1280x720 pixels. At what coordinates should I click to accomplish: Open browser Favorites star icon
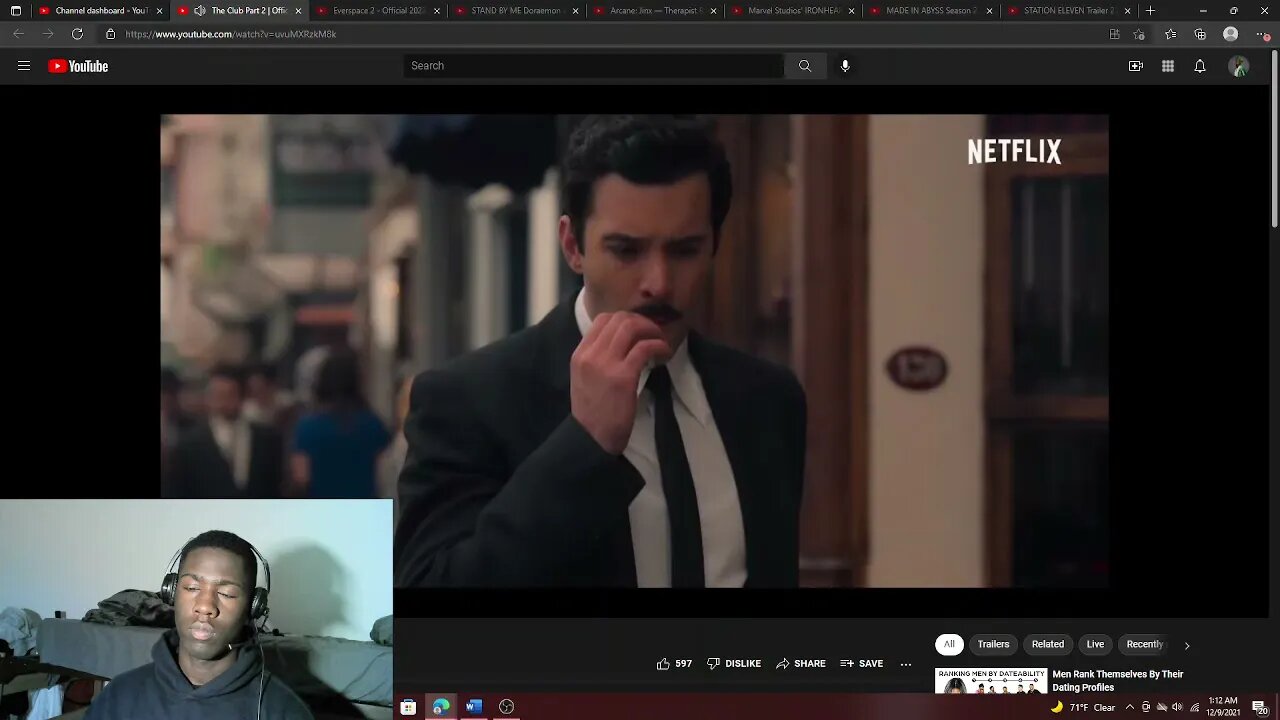pyautogui.click(x=1170, y=34)
